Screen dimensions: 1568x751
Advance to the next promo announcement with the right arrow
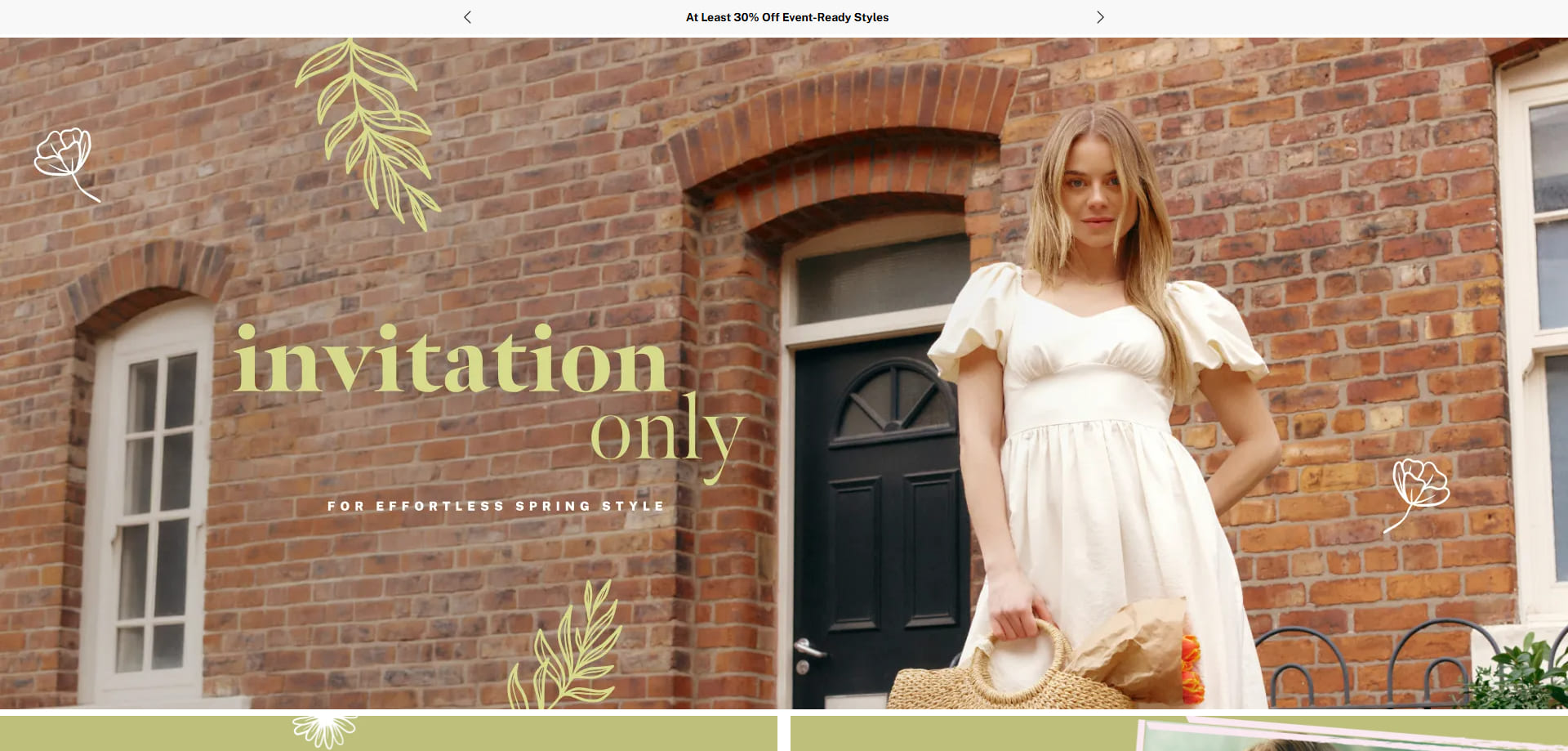[x=1100, y=17]
